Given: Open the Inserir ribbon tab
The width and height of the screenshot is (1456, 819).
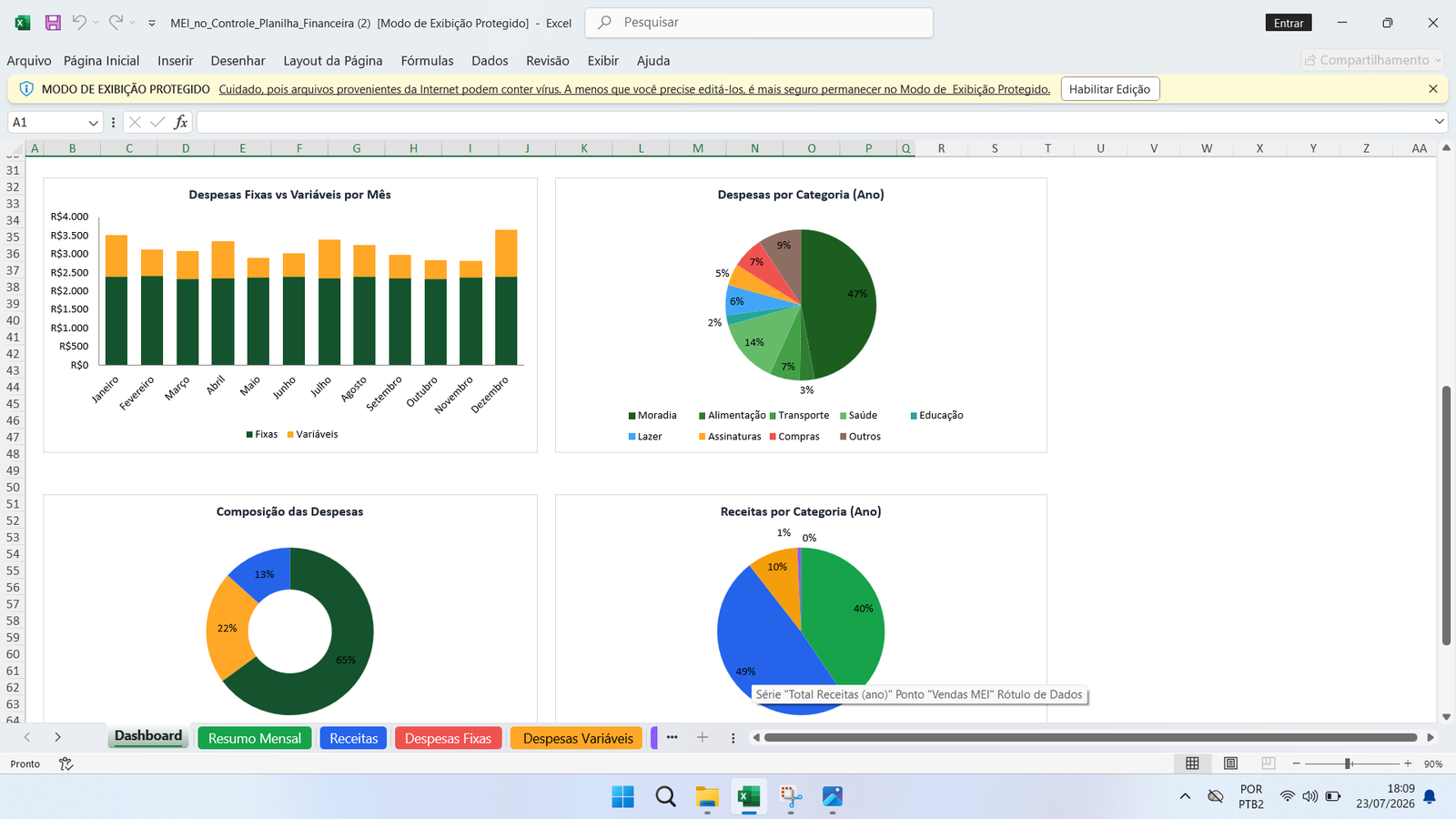Looking at the screenshot, I should (175, 61).
